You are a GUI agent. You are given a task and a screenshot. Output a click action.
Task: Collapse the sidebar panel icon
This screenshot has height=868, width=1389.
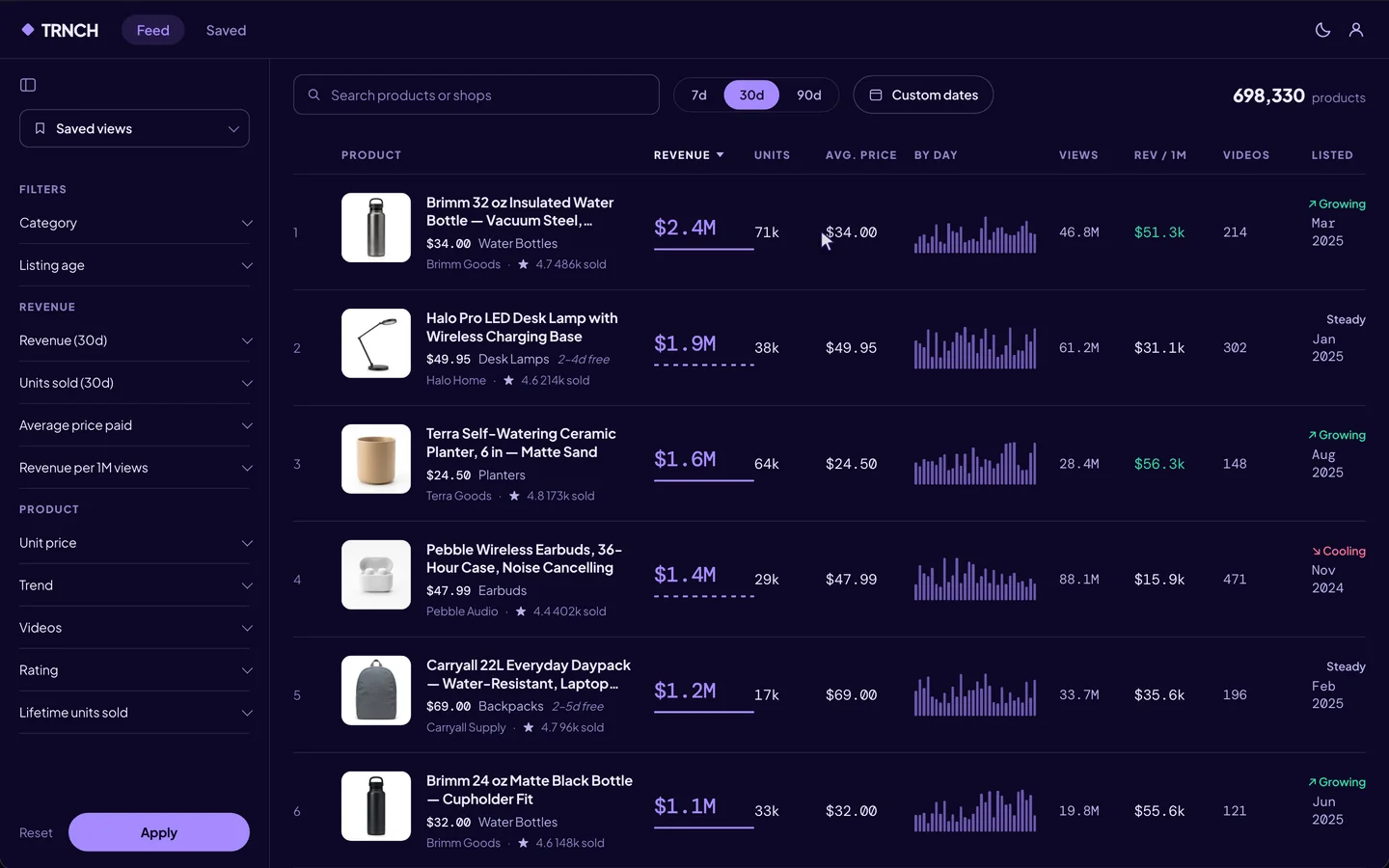28,85
